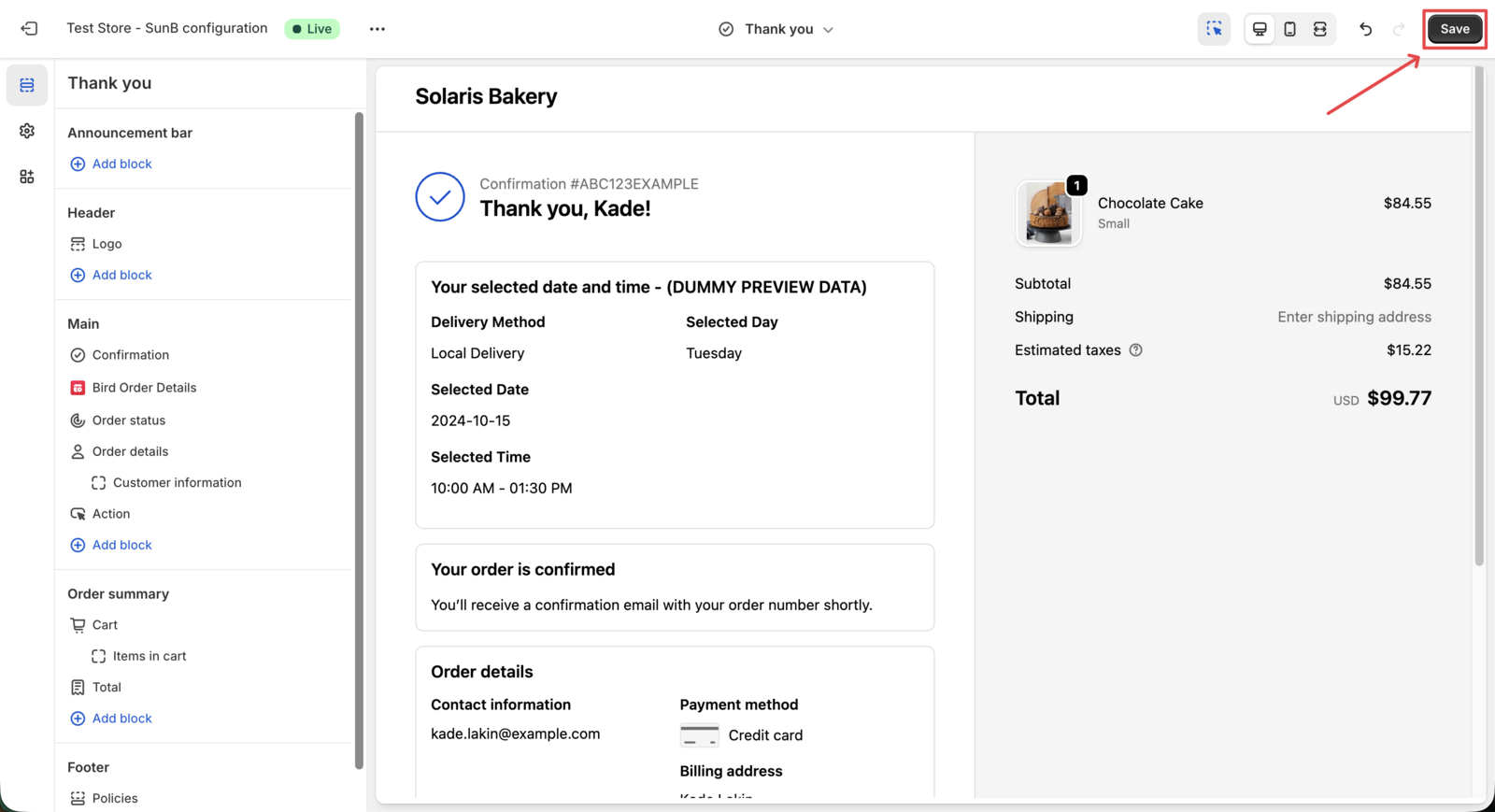Click the 2024-10-15 selected date value
Viewport: 1495px width, 812px height.
pos(470,420)
